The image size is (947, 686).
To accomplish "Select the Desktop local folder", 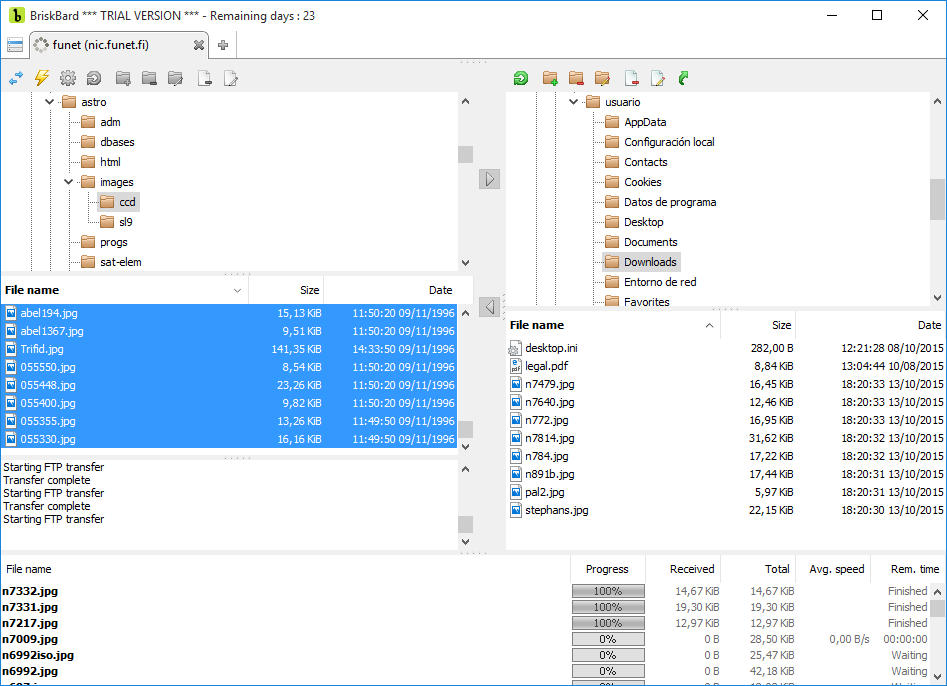I will click(x=634, y=222).
